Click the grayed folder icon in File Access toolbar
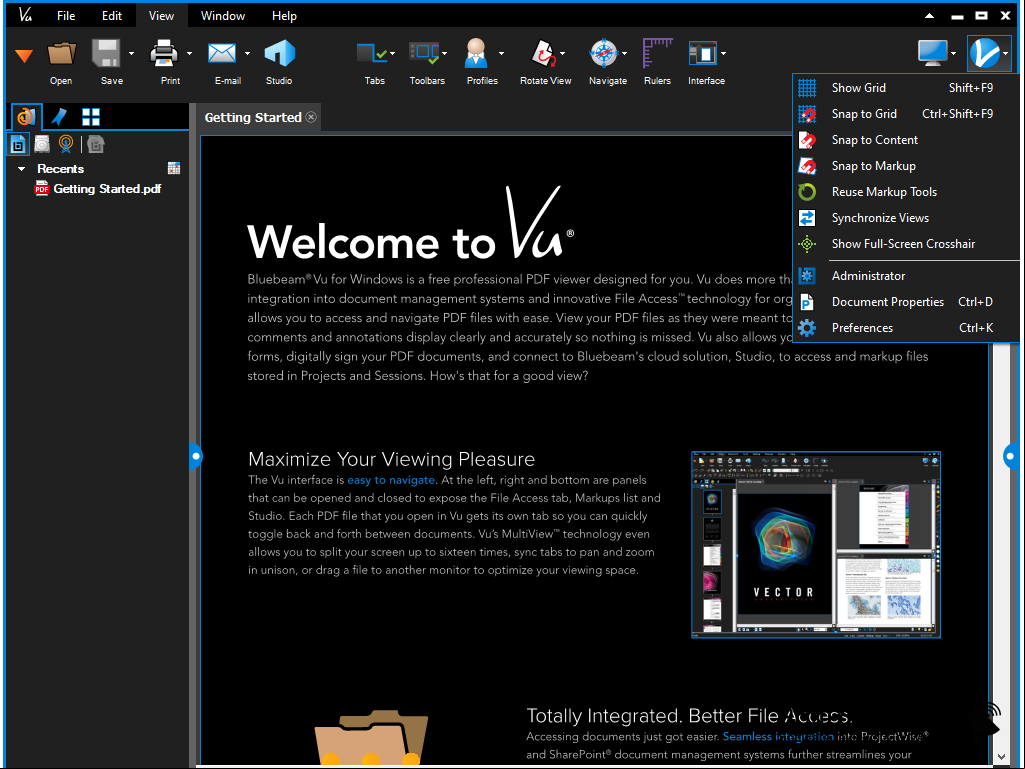Image resolution: width=1025 pixels, height=769 pixels. [96, 144]
